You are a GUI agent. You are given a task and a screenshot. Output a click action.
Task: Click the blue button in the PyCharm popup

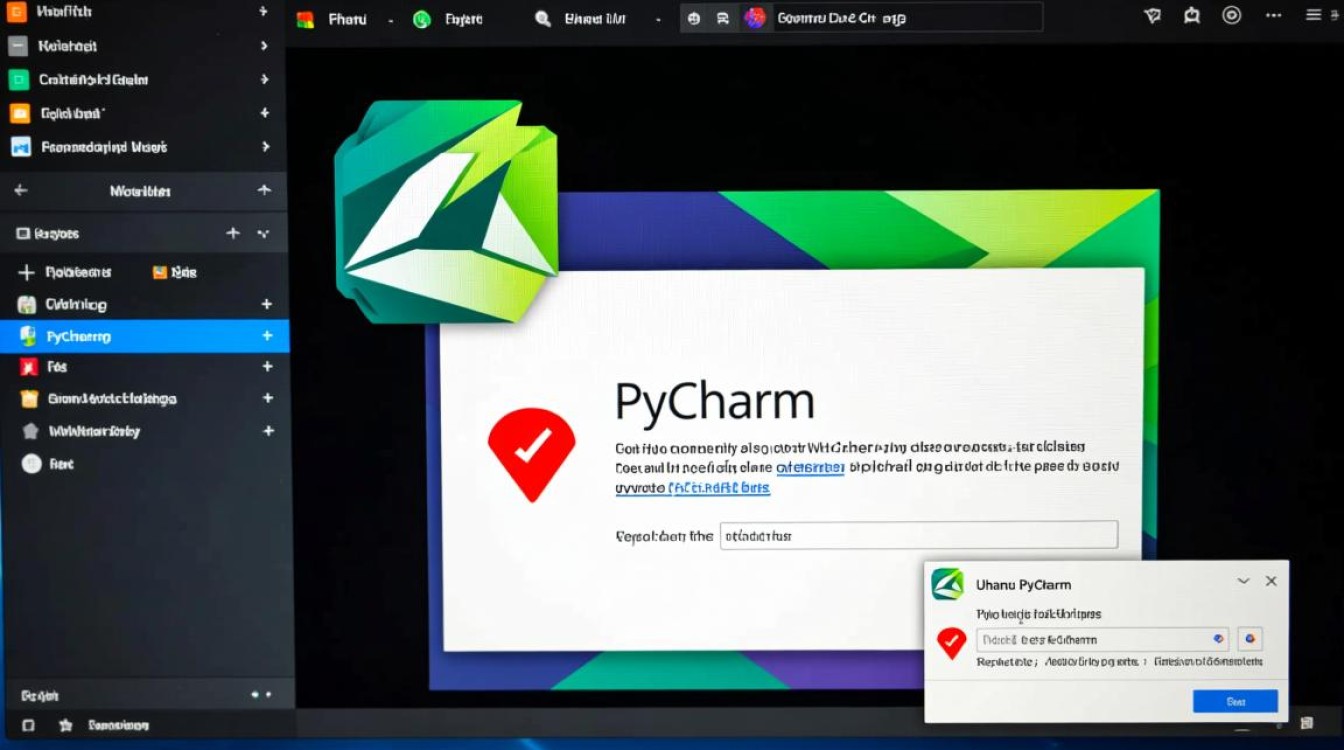[1235, 701]
